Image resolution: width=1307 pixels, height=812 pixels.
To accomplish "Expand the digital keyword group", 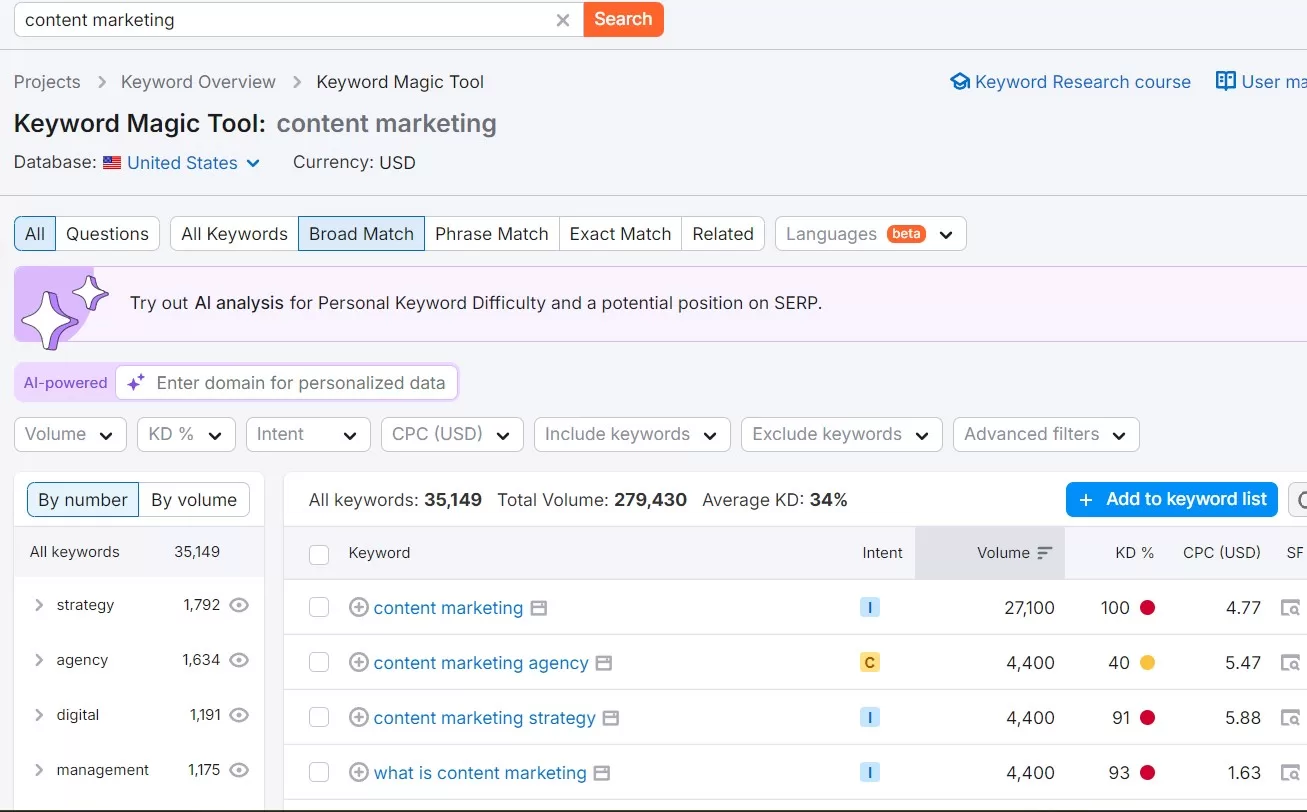I will click(x=39, y=715).
